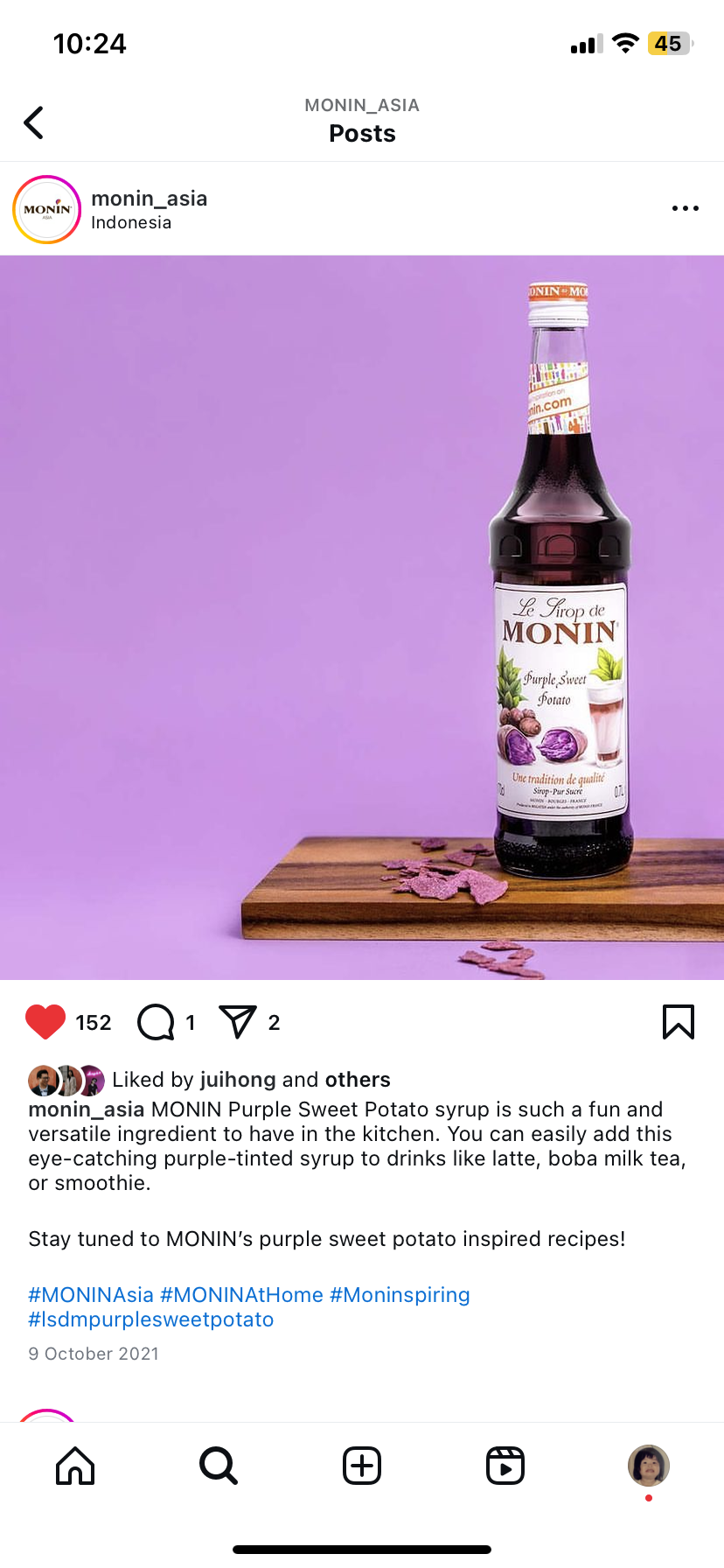Open the three-dot post options menu
Image resolution: width=724 pixels, height=1568 pixels.
(x=685, y=208)
